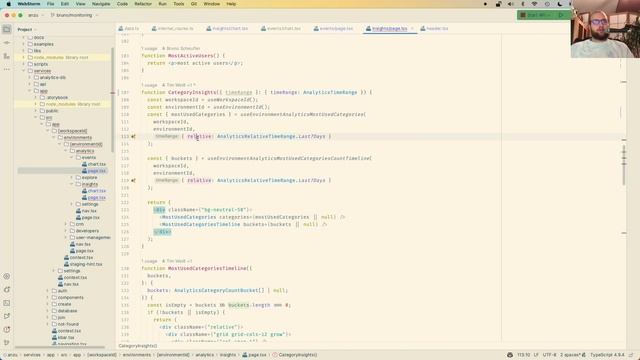Click the LF line separator widget

pyautogui.click(x=536, y=355)
